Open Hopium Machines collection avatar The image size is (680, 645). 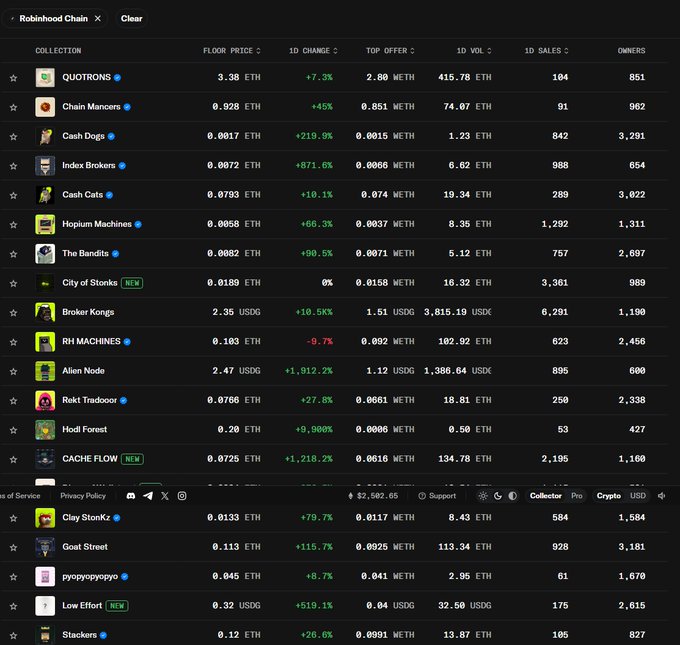(45, 224)
